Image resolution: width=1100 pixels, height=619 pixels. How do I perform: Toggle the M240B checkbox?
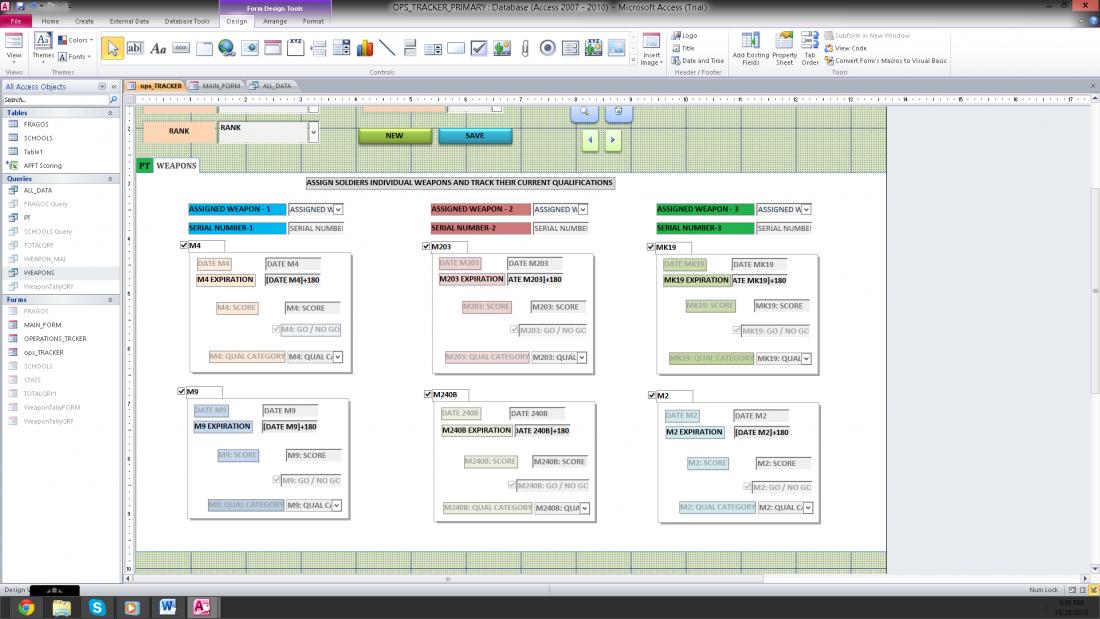tap(428, 394)
